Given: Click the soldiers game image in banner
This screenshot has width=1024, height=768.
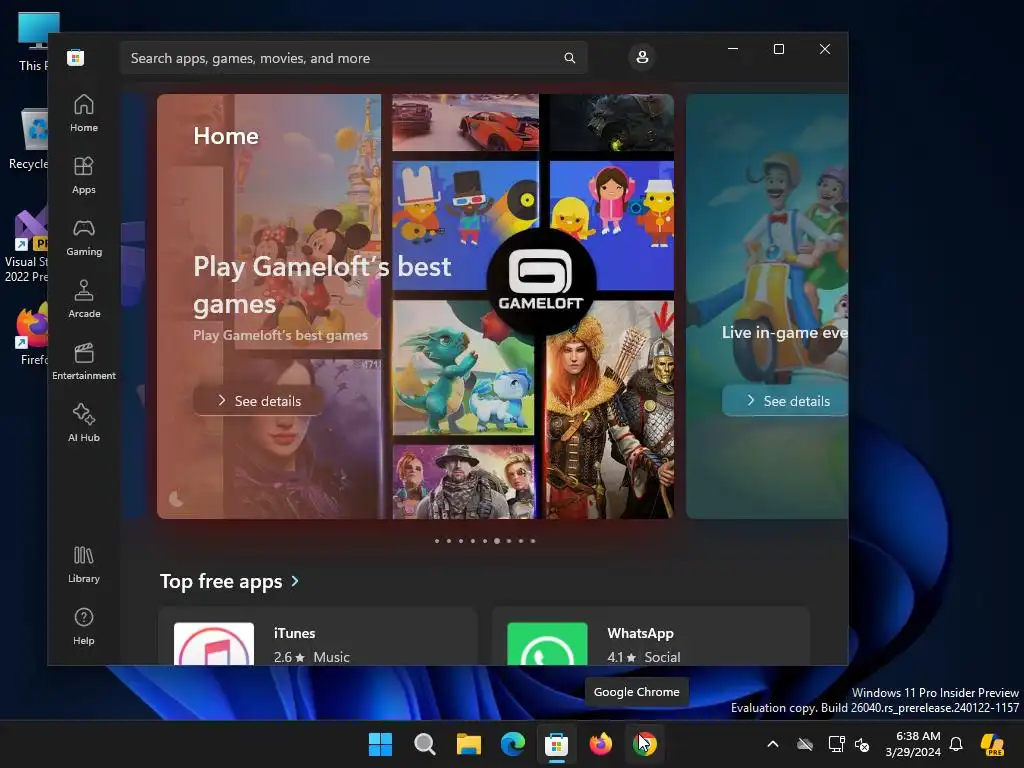Looking at the screenshot, I should [x=464, y=482].
